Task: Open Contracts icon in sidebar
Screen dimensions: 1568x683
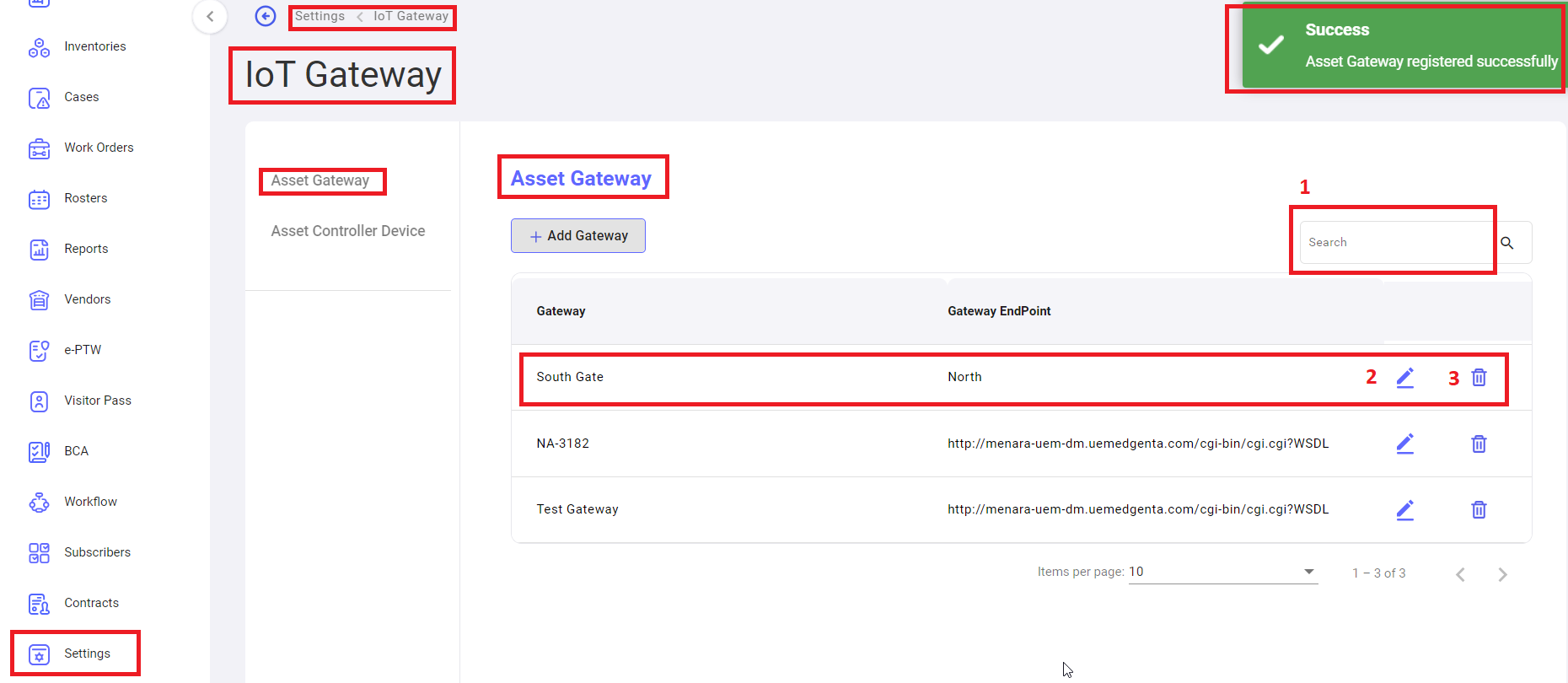Action: (39, 604)
